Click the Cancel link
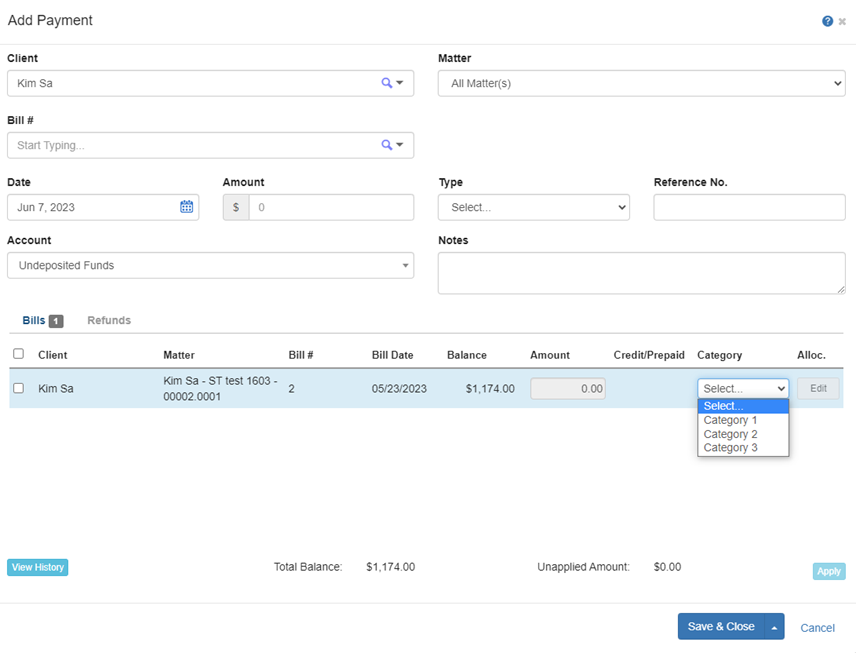This screenshot has width=856, height=653. tap(817, 628)
